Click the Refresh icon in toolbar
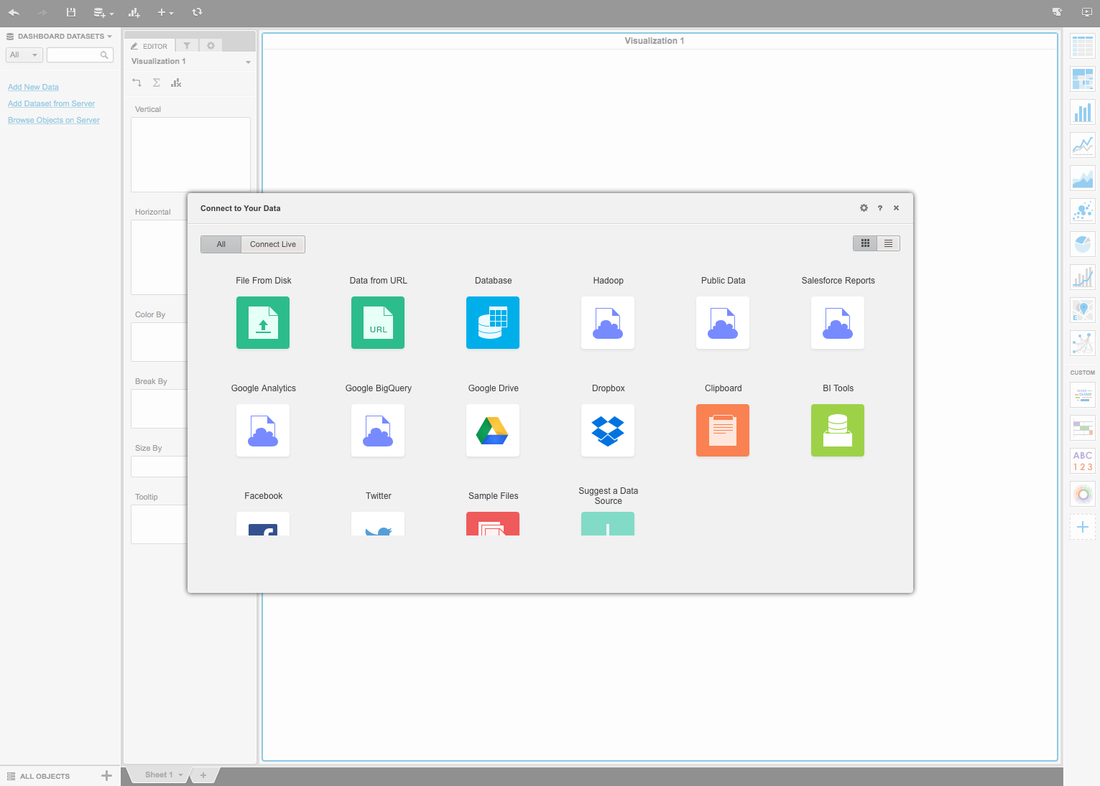The image size is (1100, 786). 197,12
